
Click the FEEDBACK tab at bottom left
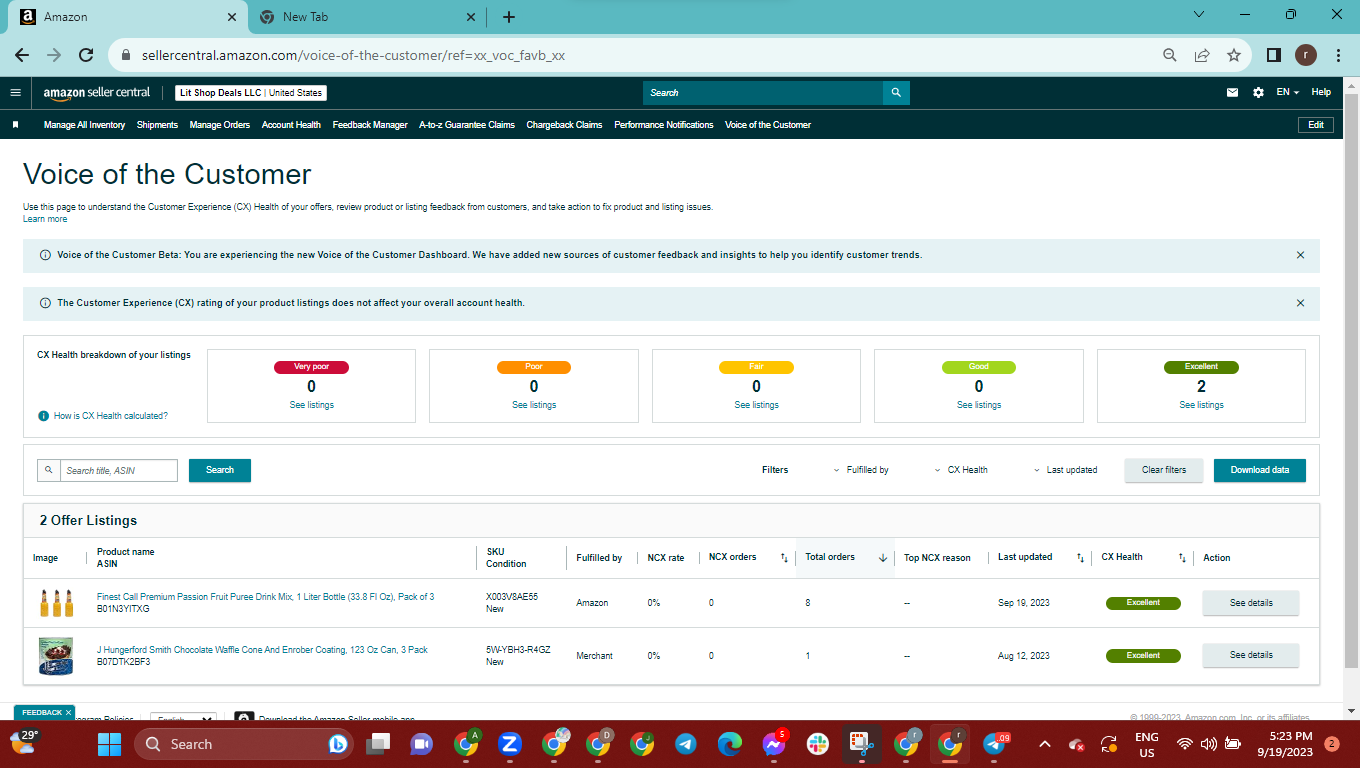pos(44,712)
